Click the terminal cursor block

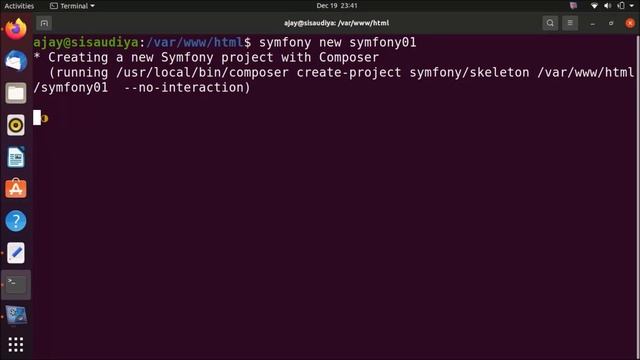[x=37, y=118]
